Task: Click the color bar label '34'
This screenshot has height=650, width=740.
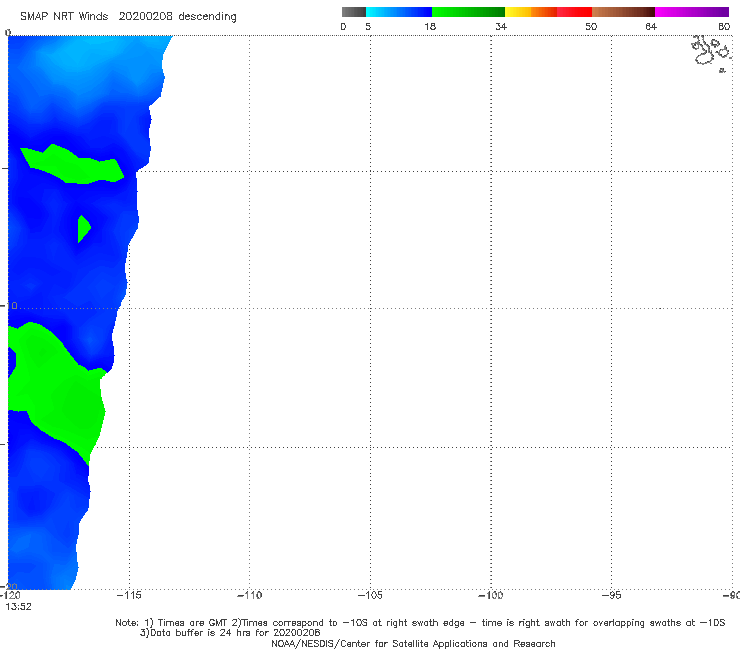Action: pos(501,26)
